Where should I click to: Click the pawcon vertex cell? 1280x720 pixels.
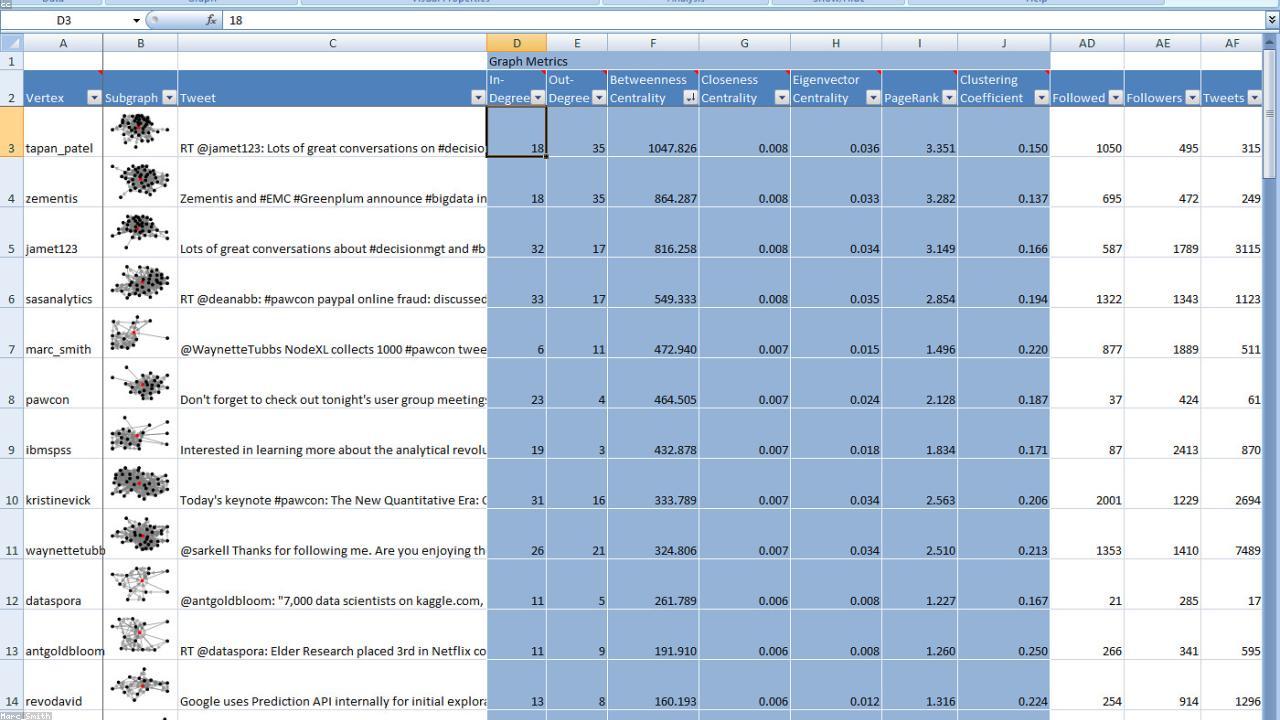point(63,383)
